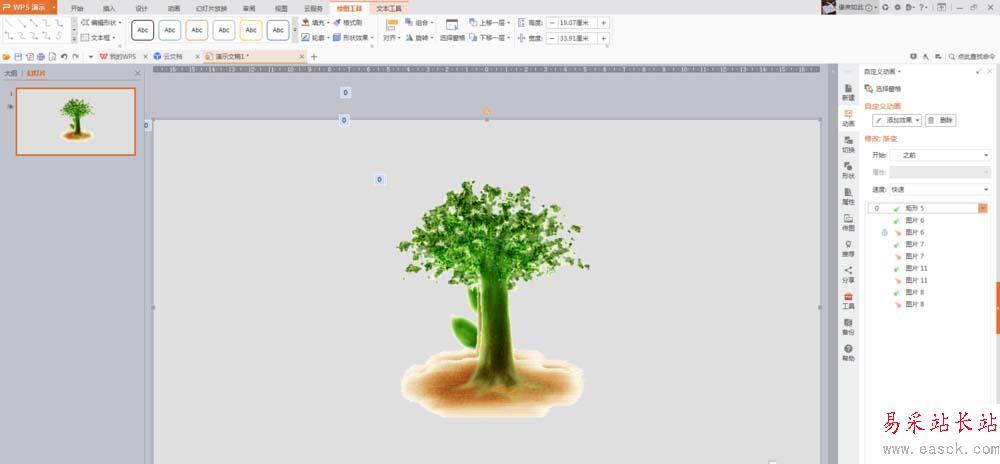The height and width of the screenshot is (464, 1000).
Task: Open the 轮廓 outline dropdown
Action: point(315,38)
